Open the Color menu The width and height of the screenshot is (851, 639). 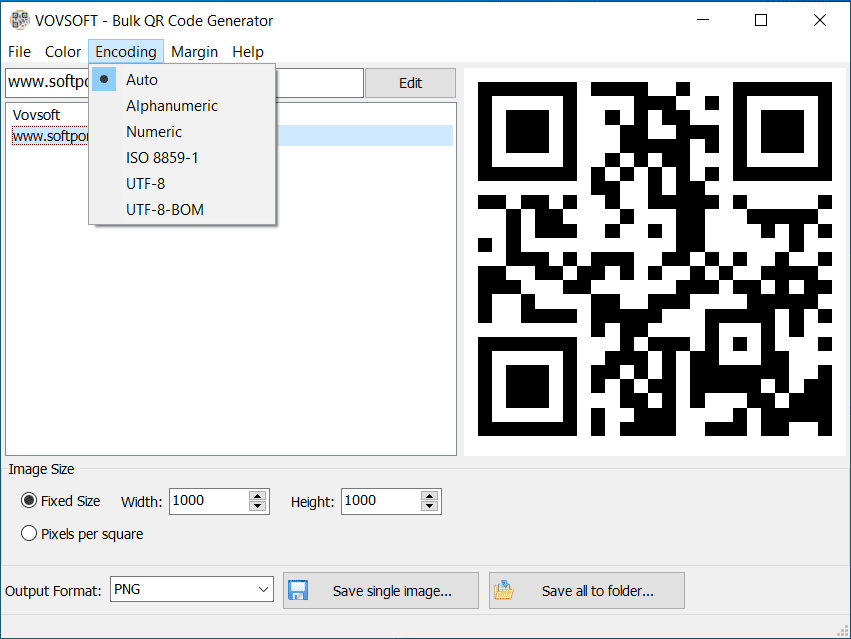62,52
